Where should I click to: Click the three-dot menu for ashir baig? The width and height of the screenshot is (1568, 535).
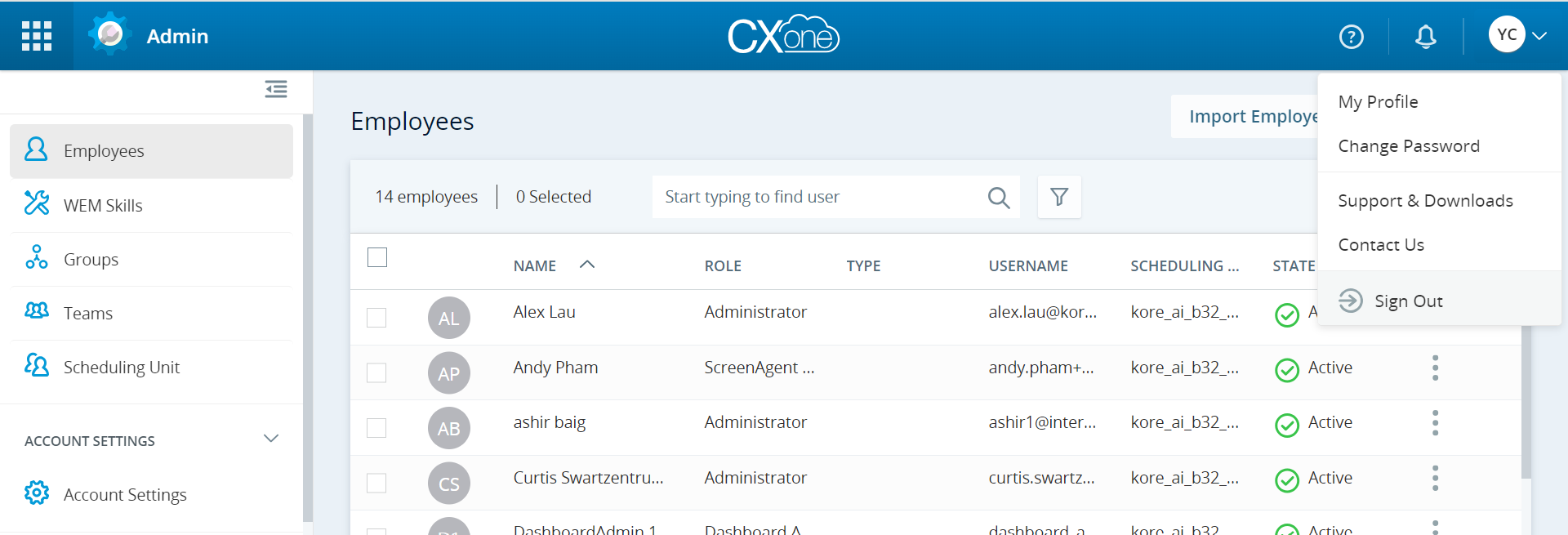(x=1435, y=423)
